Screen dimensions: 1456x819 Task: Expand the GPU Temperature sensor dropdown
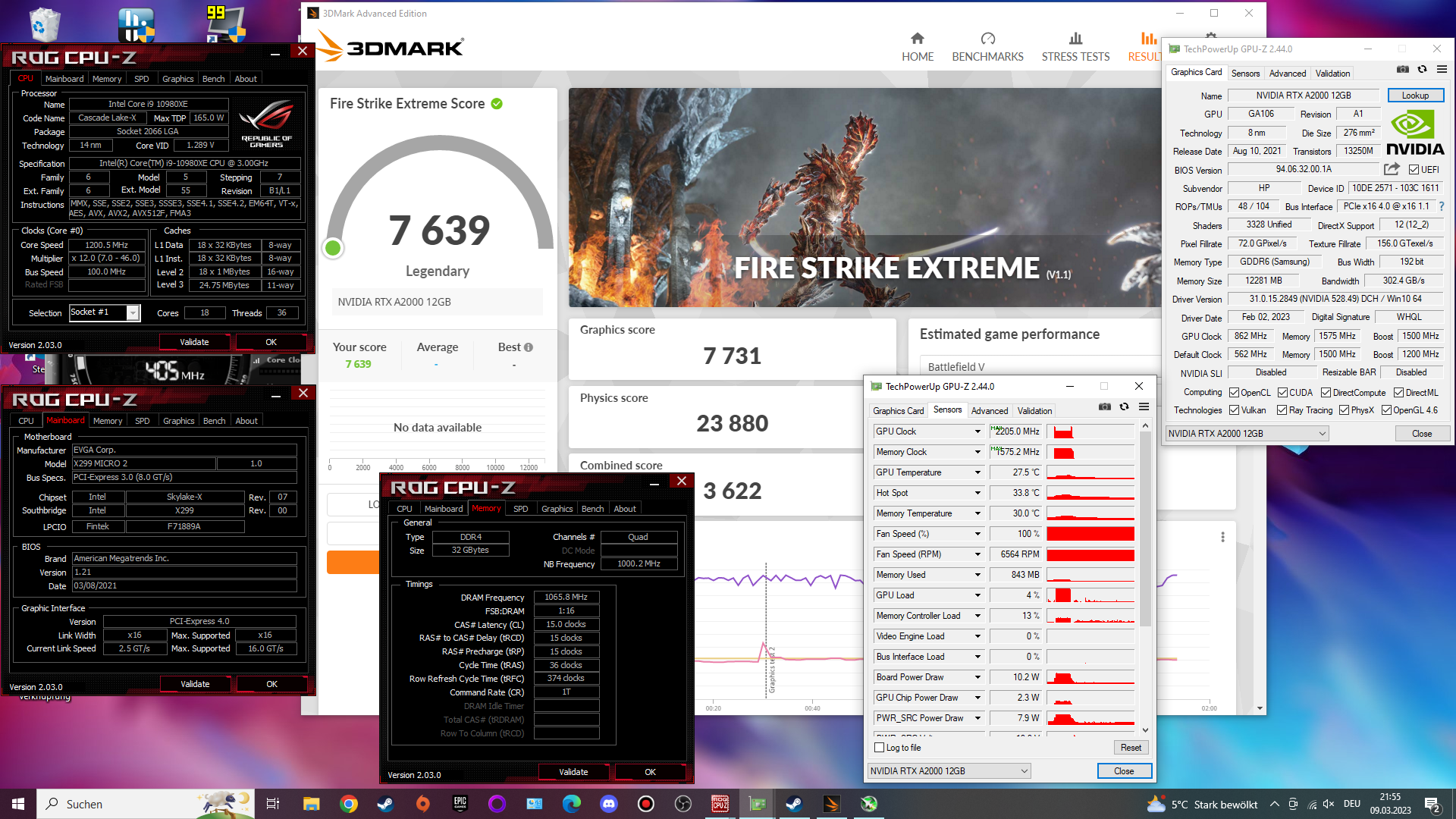click(x=977, y=472)
